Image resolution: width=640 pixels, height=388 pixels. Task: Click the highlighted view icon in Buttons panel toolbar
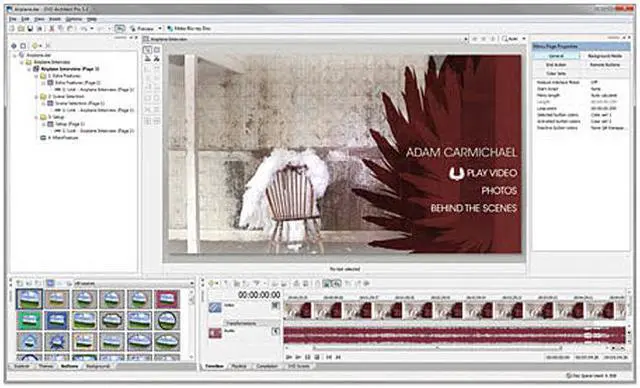[50, 283]
